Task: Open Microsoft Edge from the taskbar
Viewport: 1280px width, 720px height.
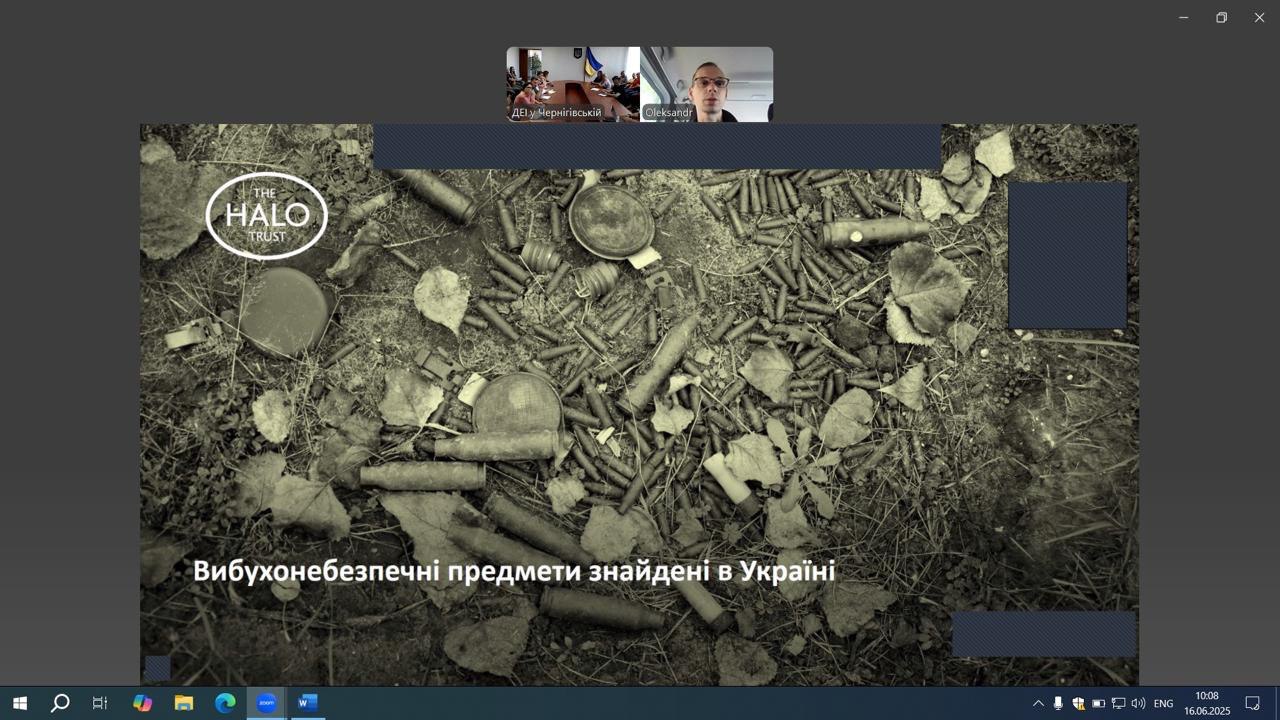Action: (x=225, y=703)
